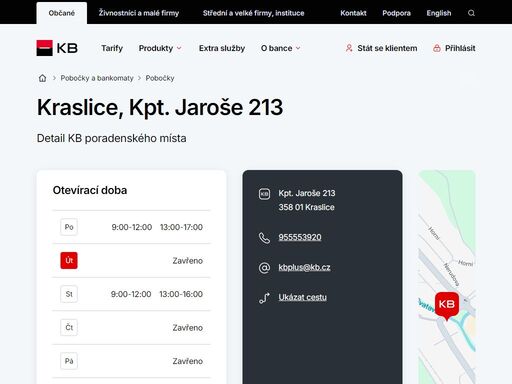Click the email @ icon
The height and width of the screenshot is (384, 512).
click(264, 268)
